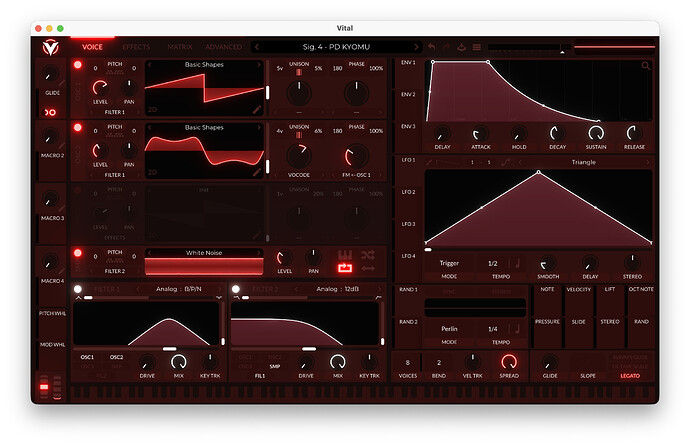The width and height of the screenshot is (690, 444).
Task: Next sample arrow beside White Noise
Action: click(259, 253)
